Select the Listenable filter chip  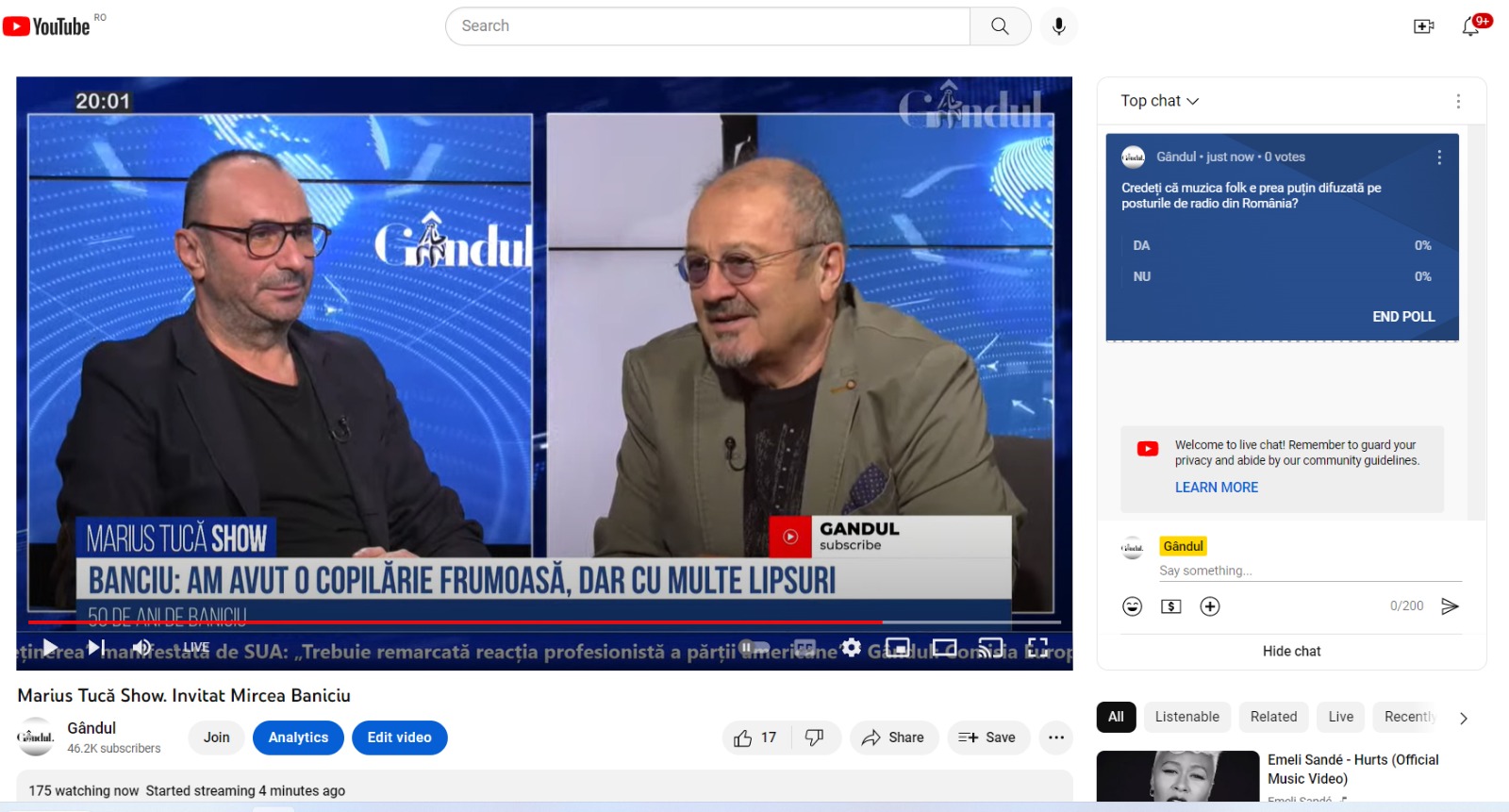tap(1186, 717)
